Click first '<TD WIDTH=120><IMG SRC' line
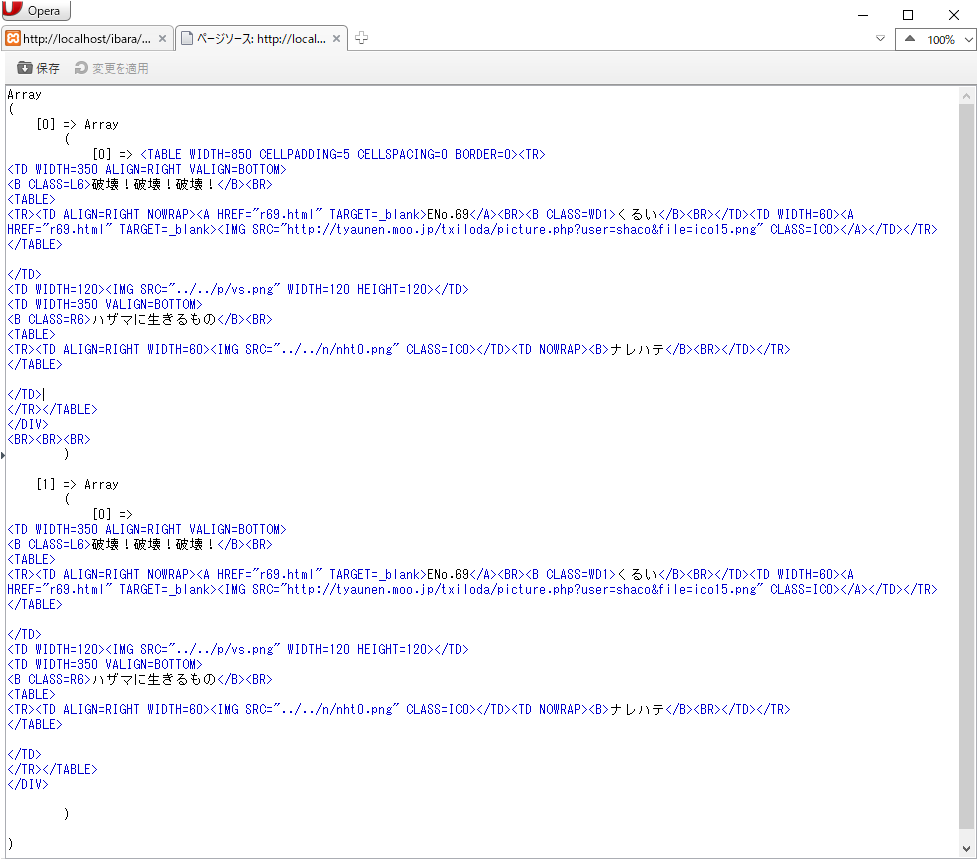Image resolution: width=978 pixels, height=860 pixels. [x=238, y=289]
